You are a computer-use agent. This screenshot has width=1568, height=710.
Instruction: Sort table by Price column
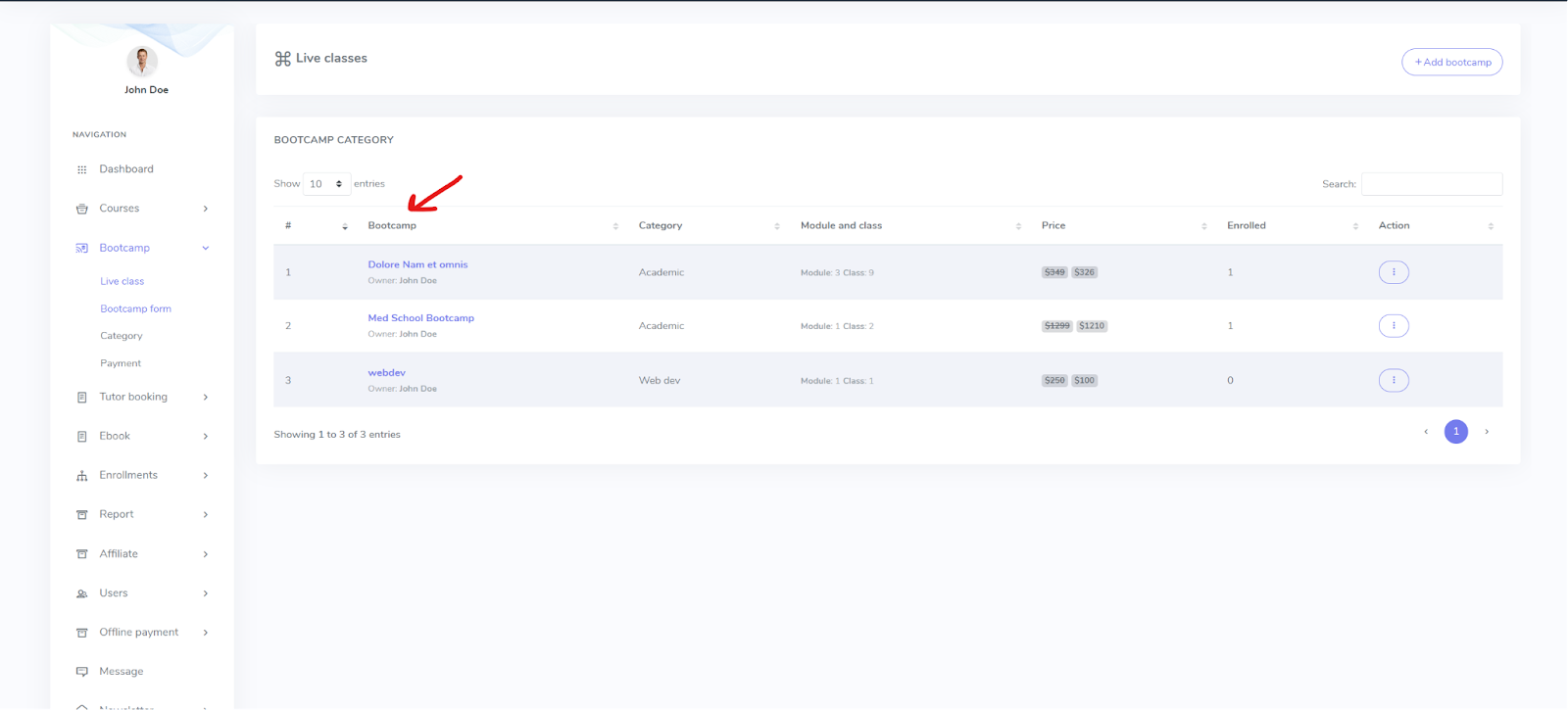1053,225
